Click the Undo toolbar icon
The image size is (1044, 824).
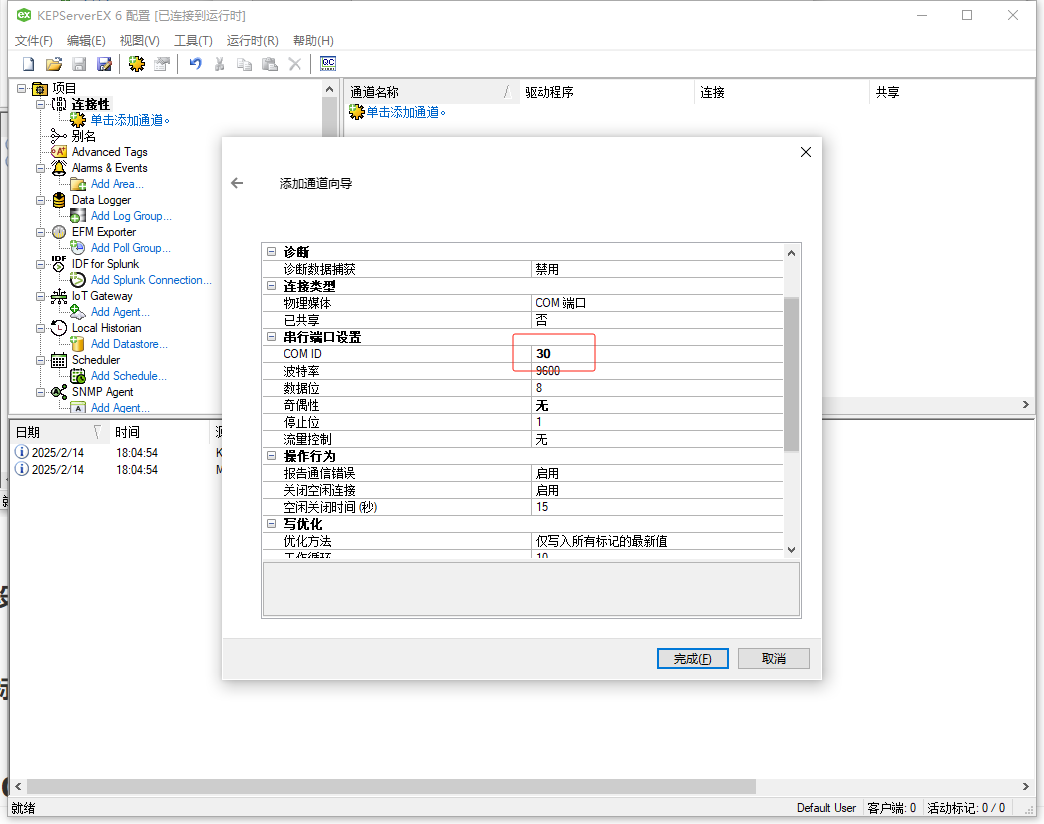click(x=195, y=64)
